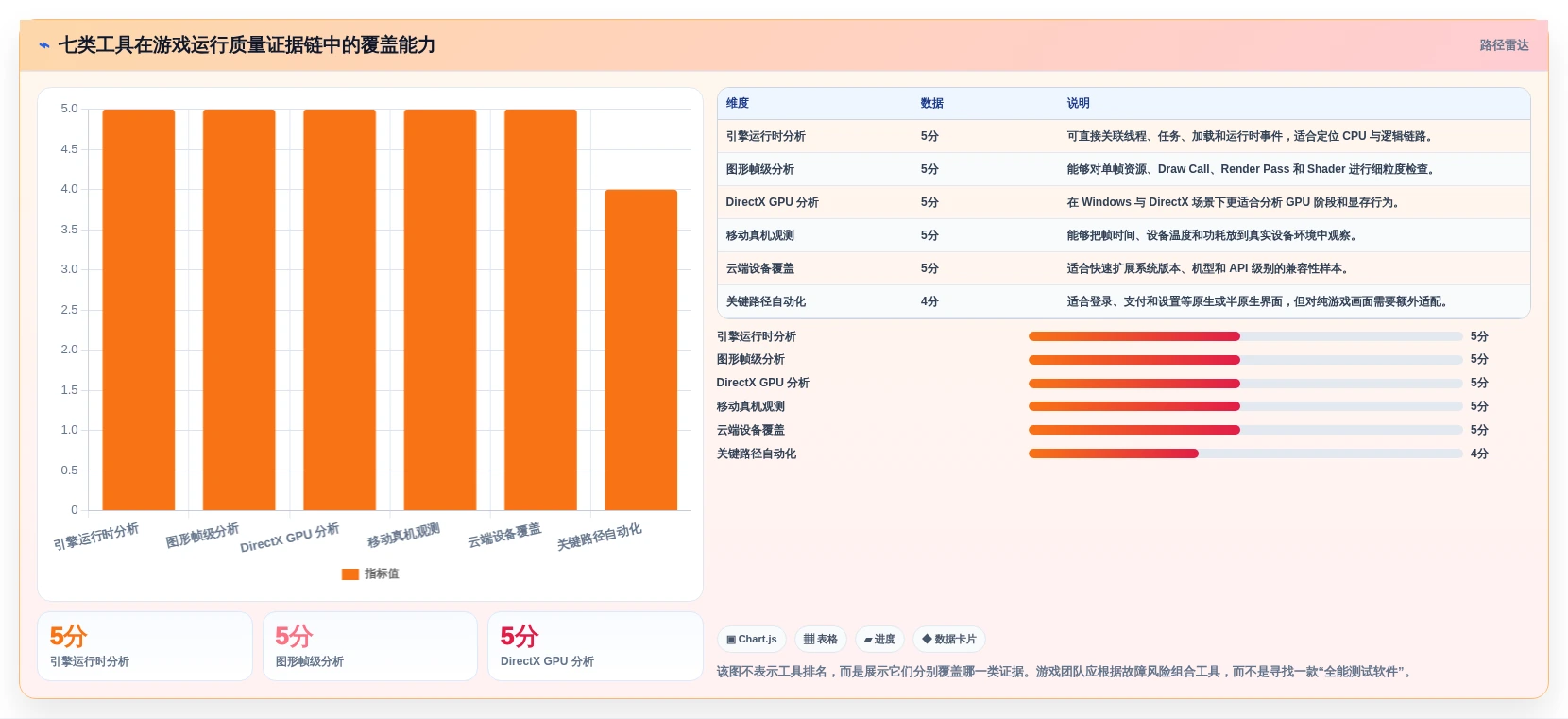Select the 路径雷达 tag in the header
The image size is (1568, 719).
click(x=1504, y=45)
